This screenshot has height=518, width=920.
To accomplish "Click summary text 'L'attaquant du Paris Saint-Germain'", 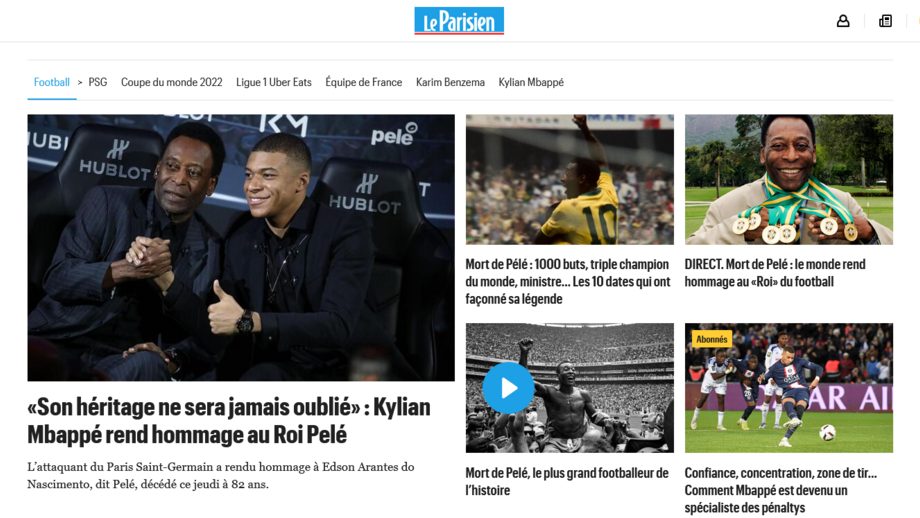I will pyautogui.click(x=221, y=476).
